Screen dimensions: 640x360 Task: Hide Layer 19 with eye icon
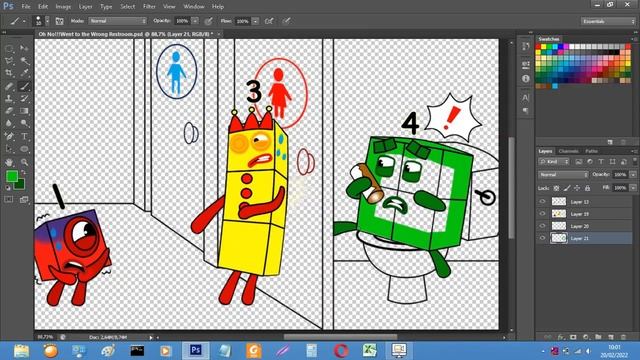pos(542,213)
